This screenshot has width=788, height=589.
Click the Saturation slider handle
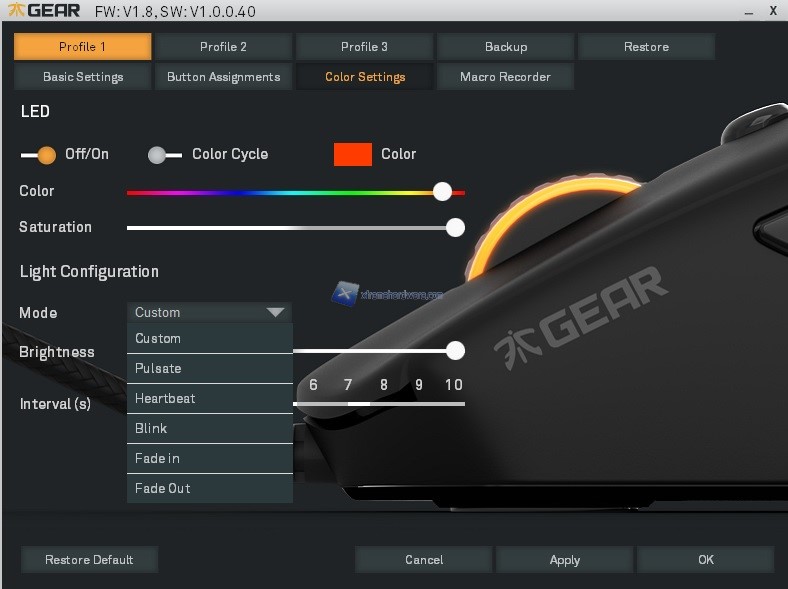tap(455, 227)
